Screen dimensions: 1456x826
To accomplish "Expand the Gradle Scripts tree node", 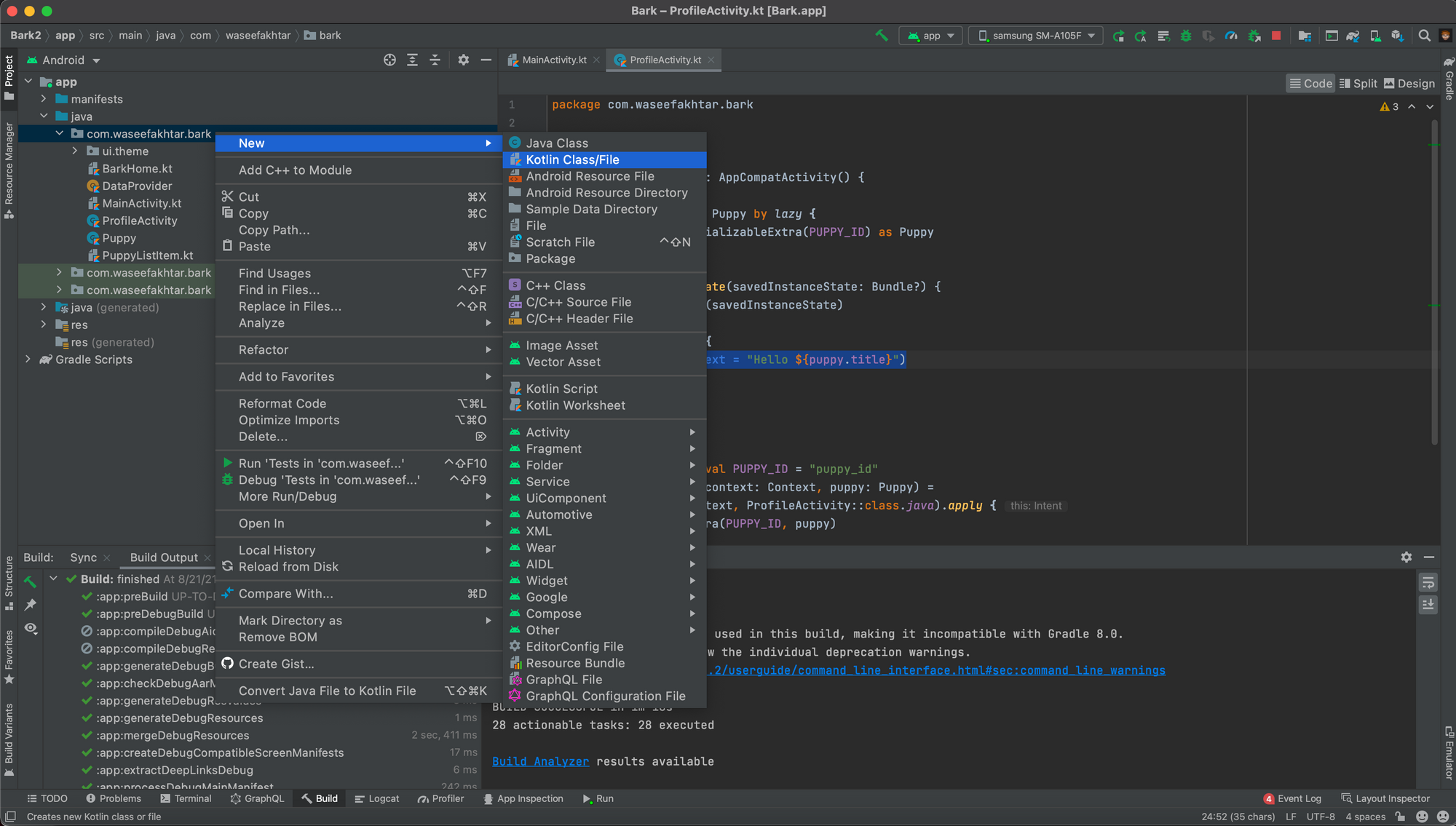I will (28, 360).
